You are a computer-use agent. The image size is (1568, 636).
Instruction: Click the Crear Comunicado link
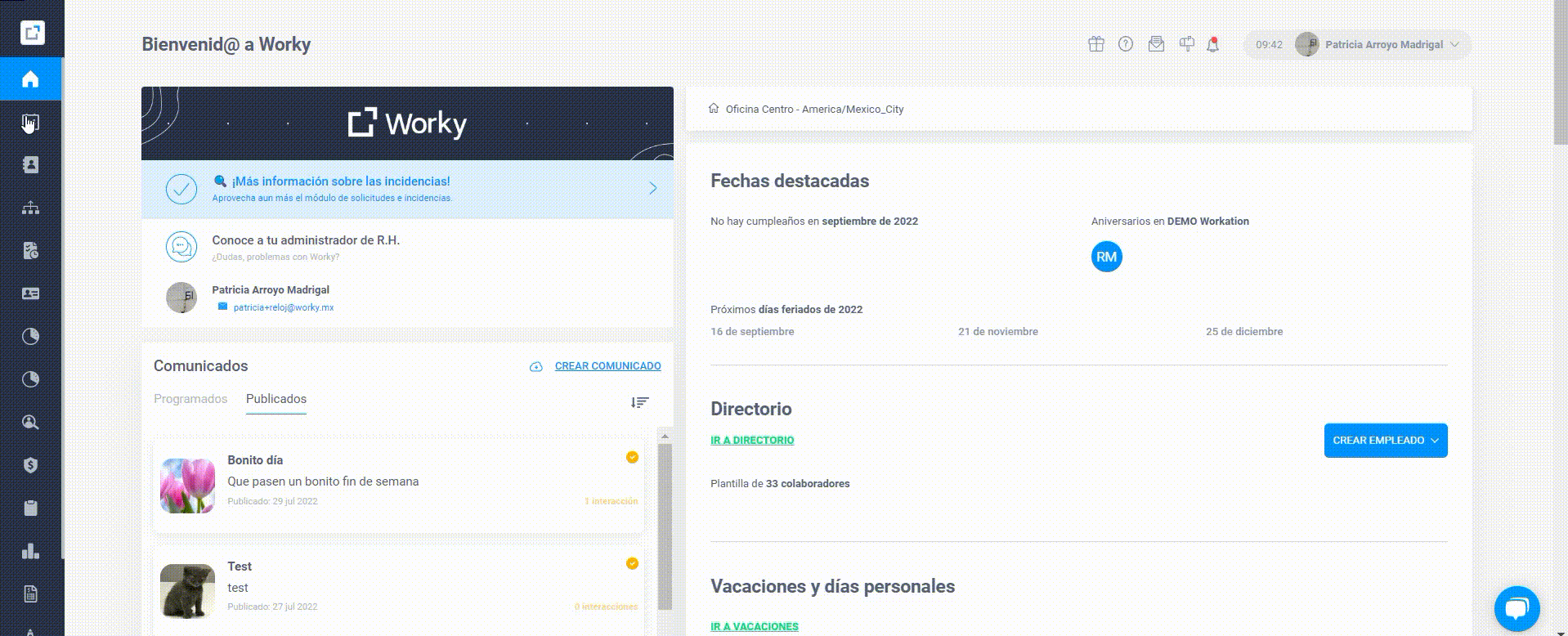pos(608,366)
